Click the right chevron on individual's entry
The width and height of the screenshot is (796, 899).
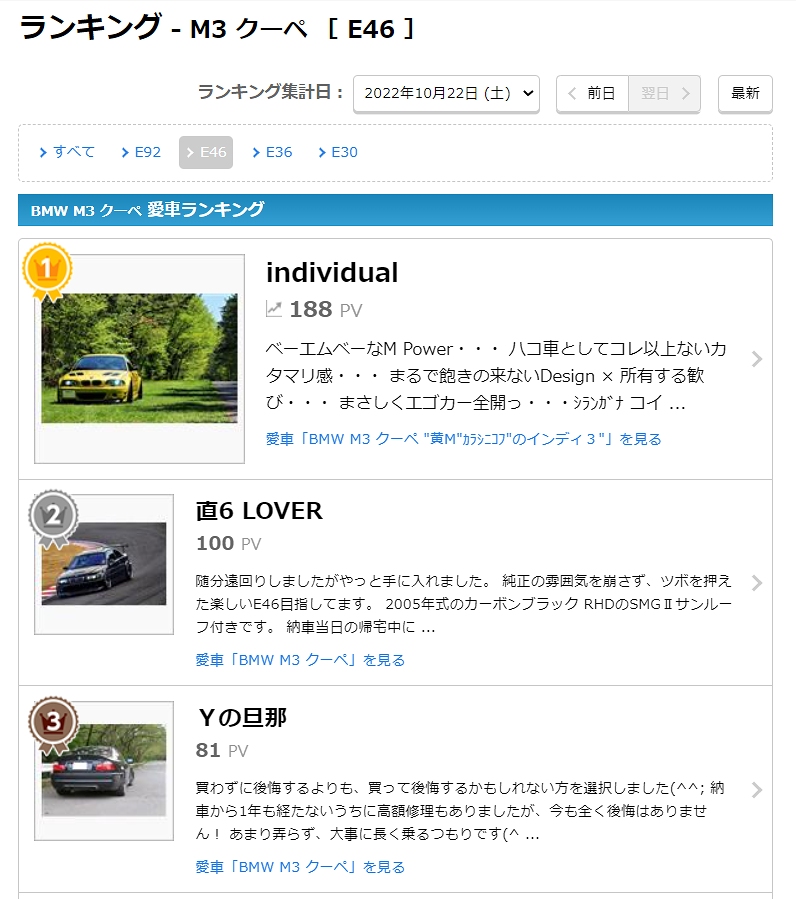pos(757,359)
